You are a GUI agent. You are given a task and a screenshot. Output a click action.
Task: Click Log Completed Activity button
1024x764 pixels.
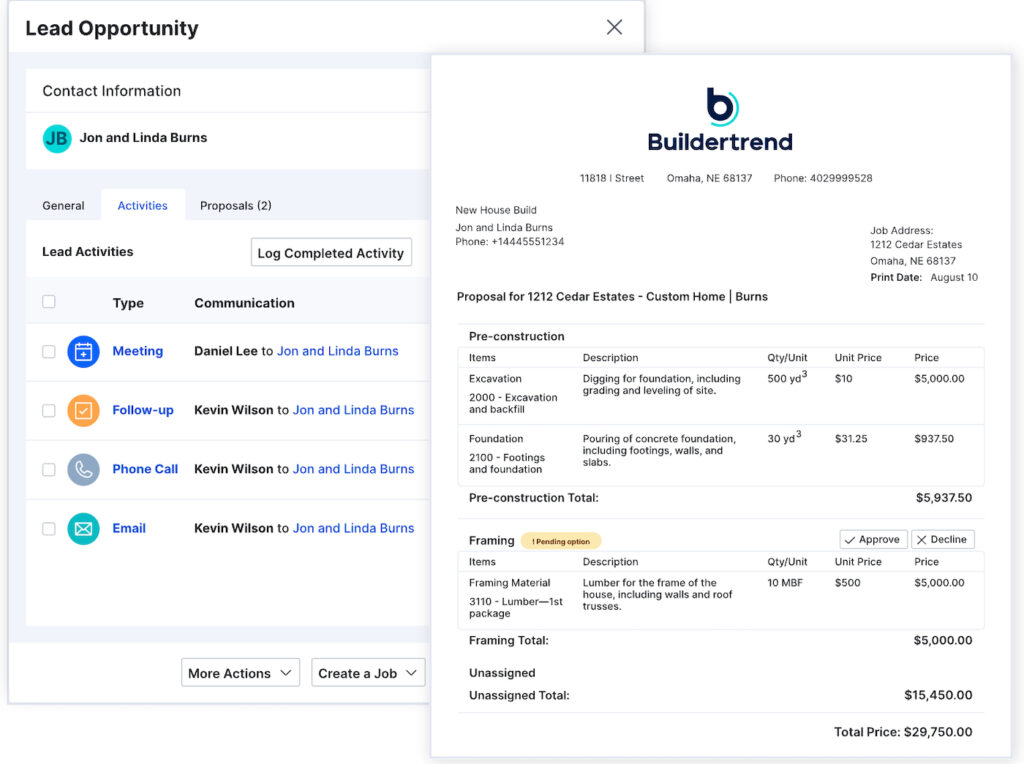331,253
